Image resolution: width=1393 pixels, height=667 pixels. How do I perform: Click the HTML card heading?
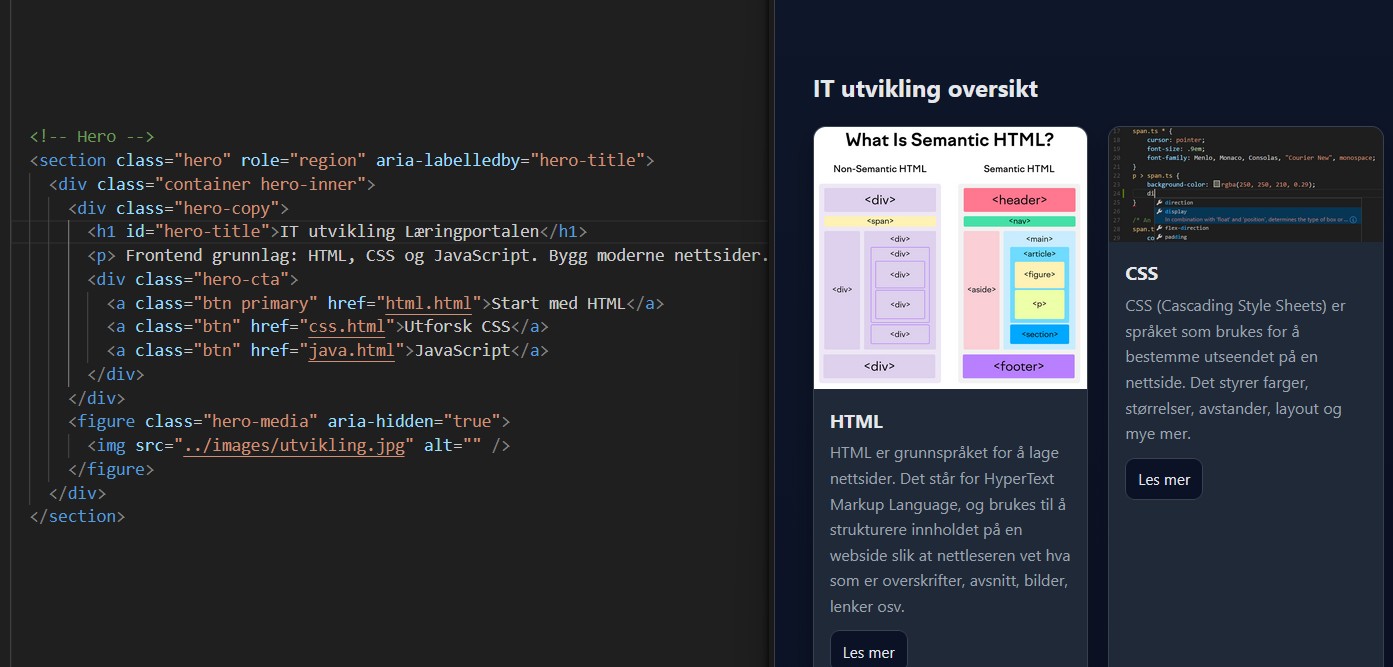pyautogui.click(x=856, y=421)
